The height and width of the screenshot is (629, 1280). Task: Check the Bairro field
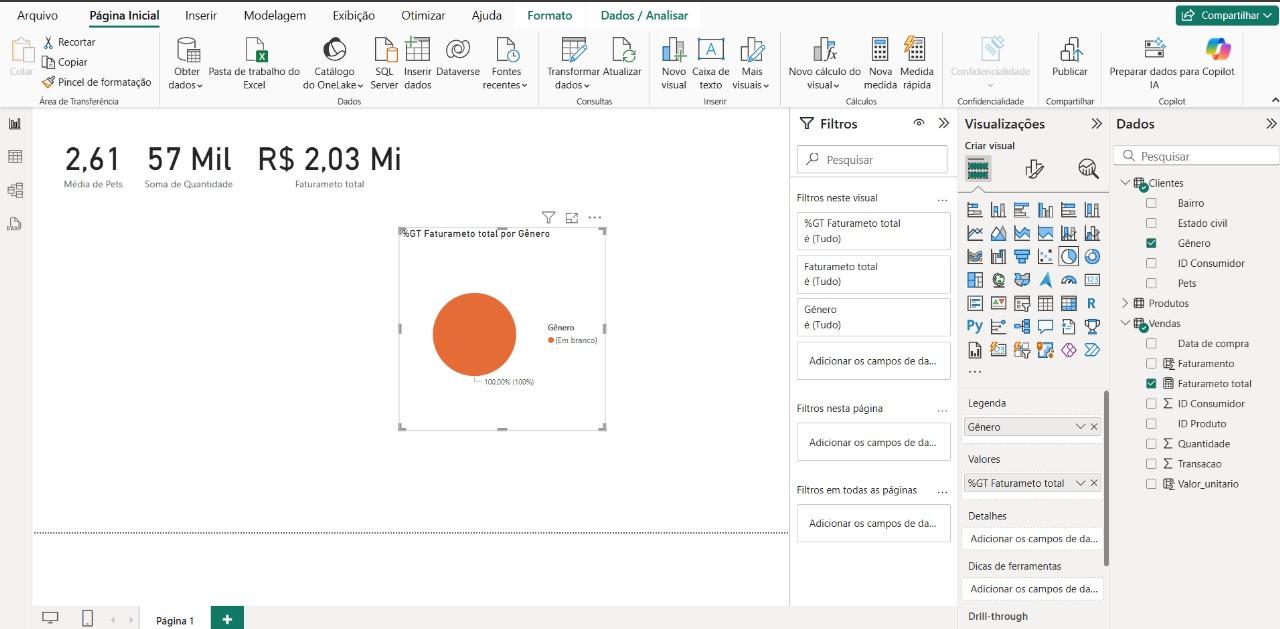click(1151, 203)
